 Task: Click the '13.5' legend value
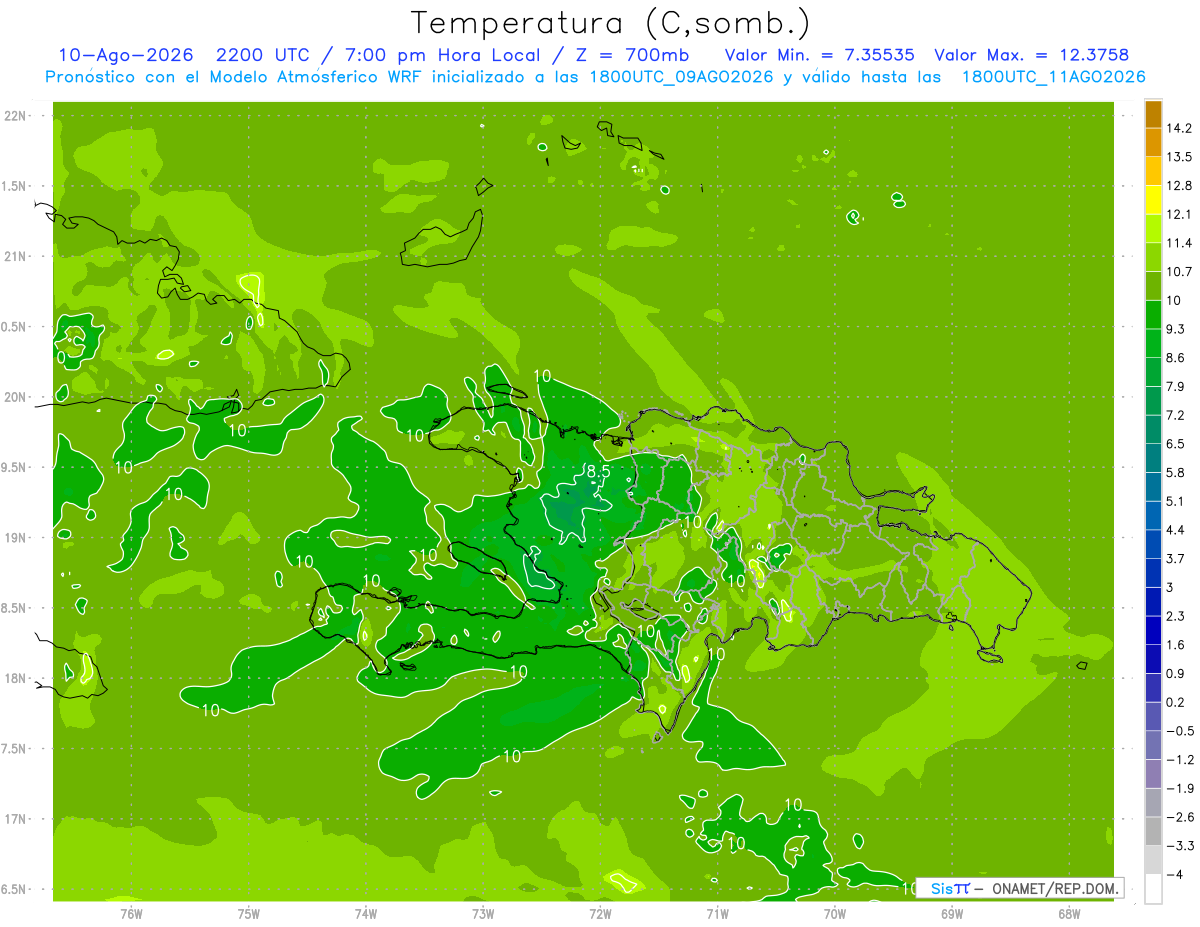point(1179,157)
